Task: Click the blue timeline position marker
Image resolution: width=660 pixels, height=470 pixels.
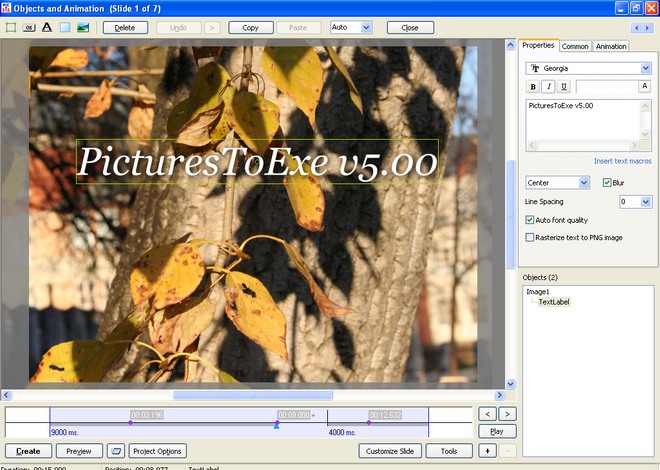Action: [x=277, y=427]
